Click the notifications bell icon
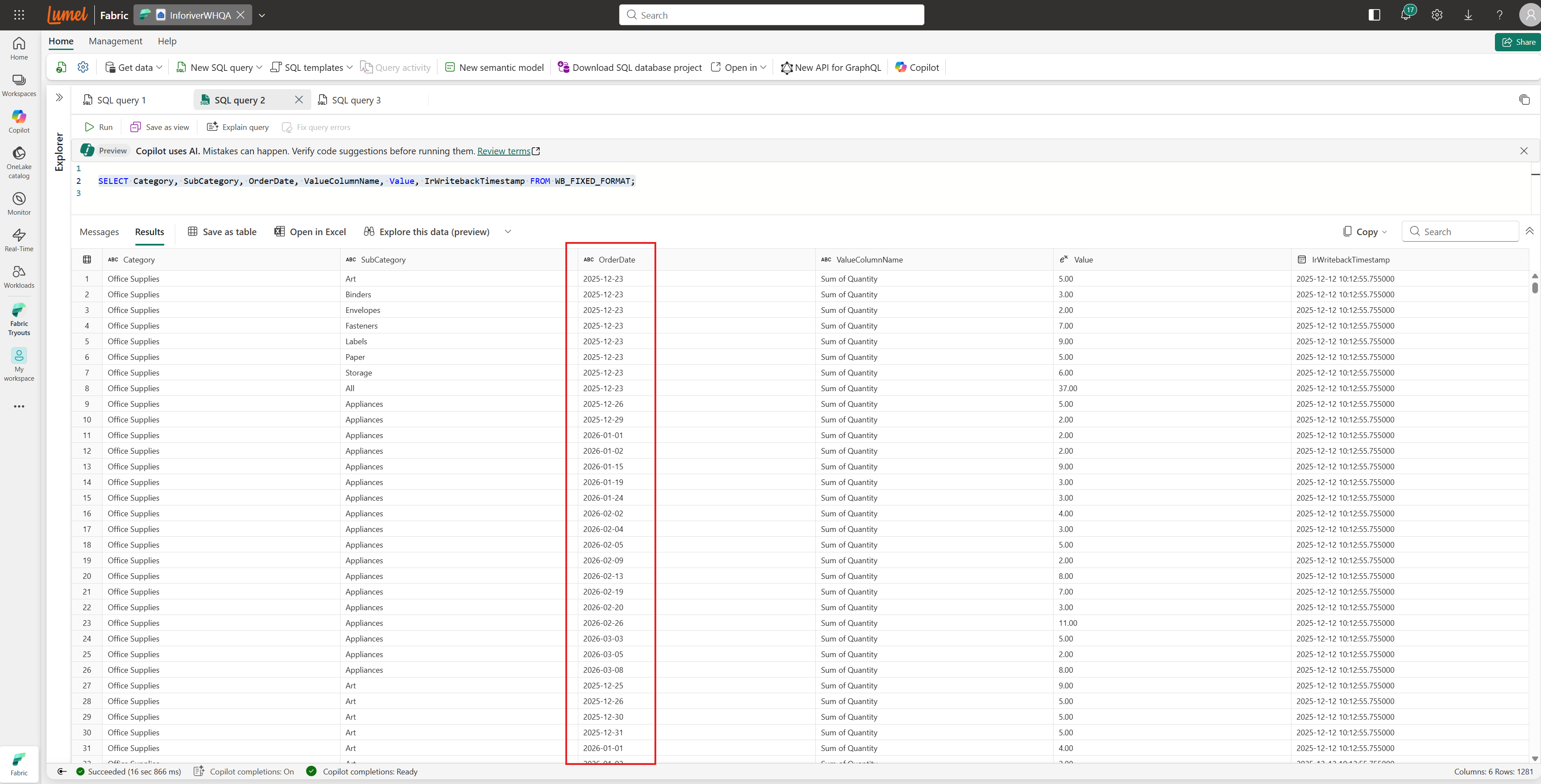 [x=1406, y=15]
